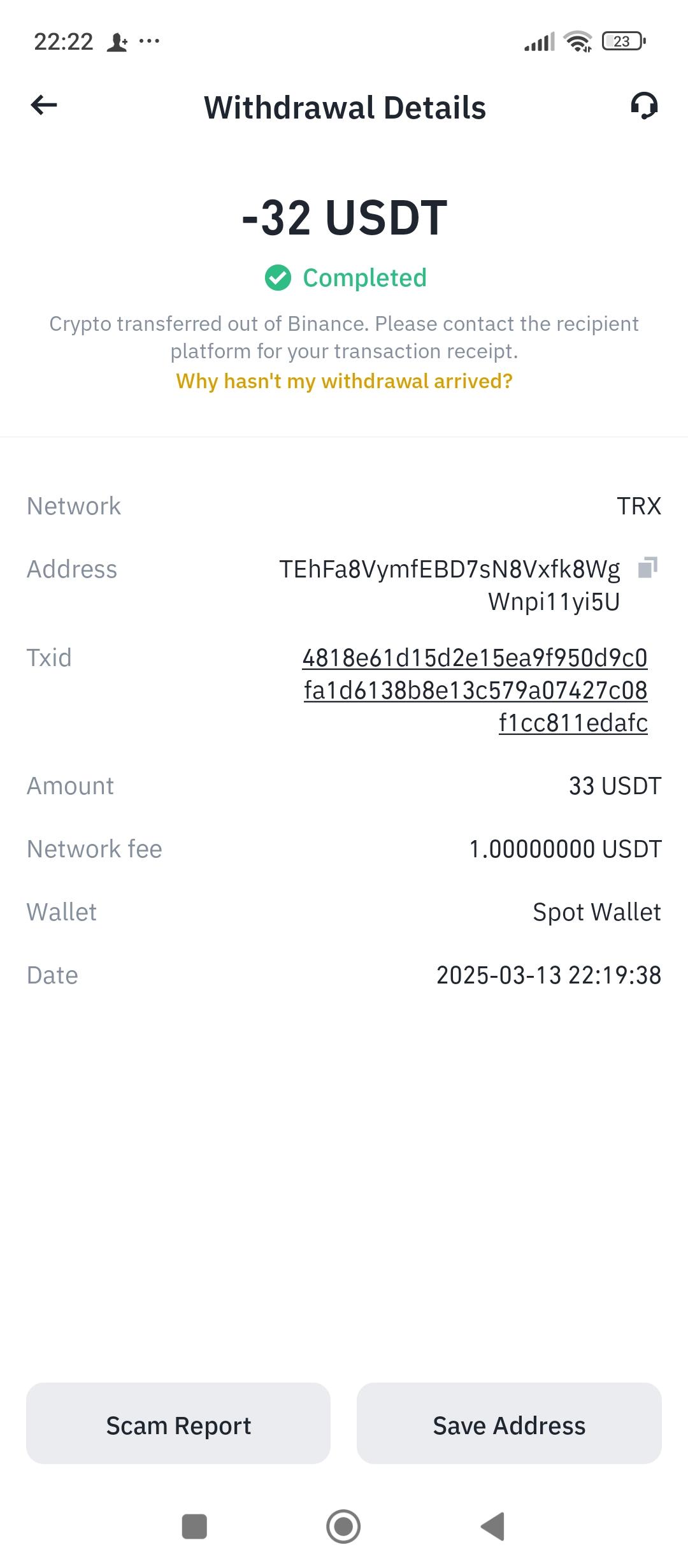Screen dimensions: 688x1568
Task: Tap the TEhFa8Vymf address text
Action: point(450,585)
